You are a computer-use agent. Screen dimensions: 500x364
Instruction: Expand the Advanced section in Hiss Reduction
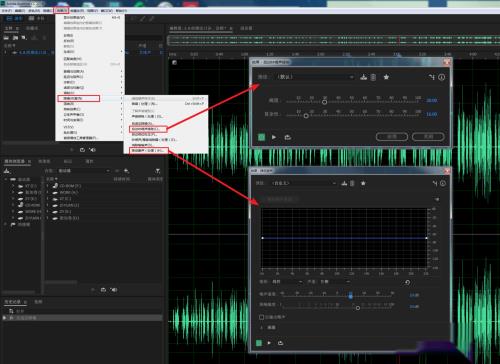pos(262,328)
